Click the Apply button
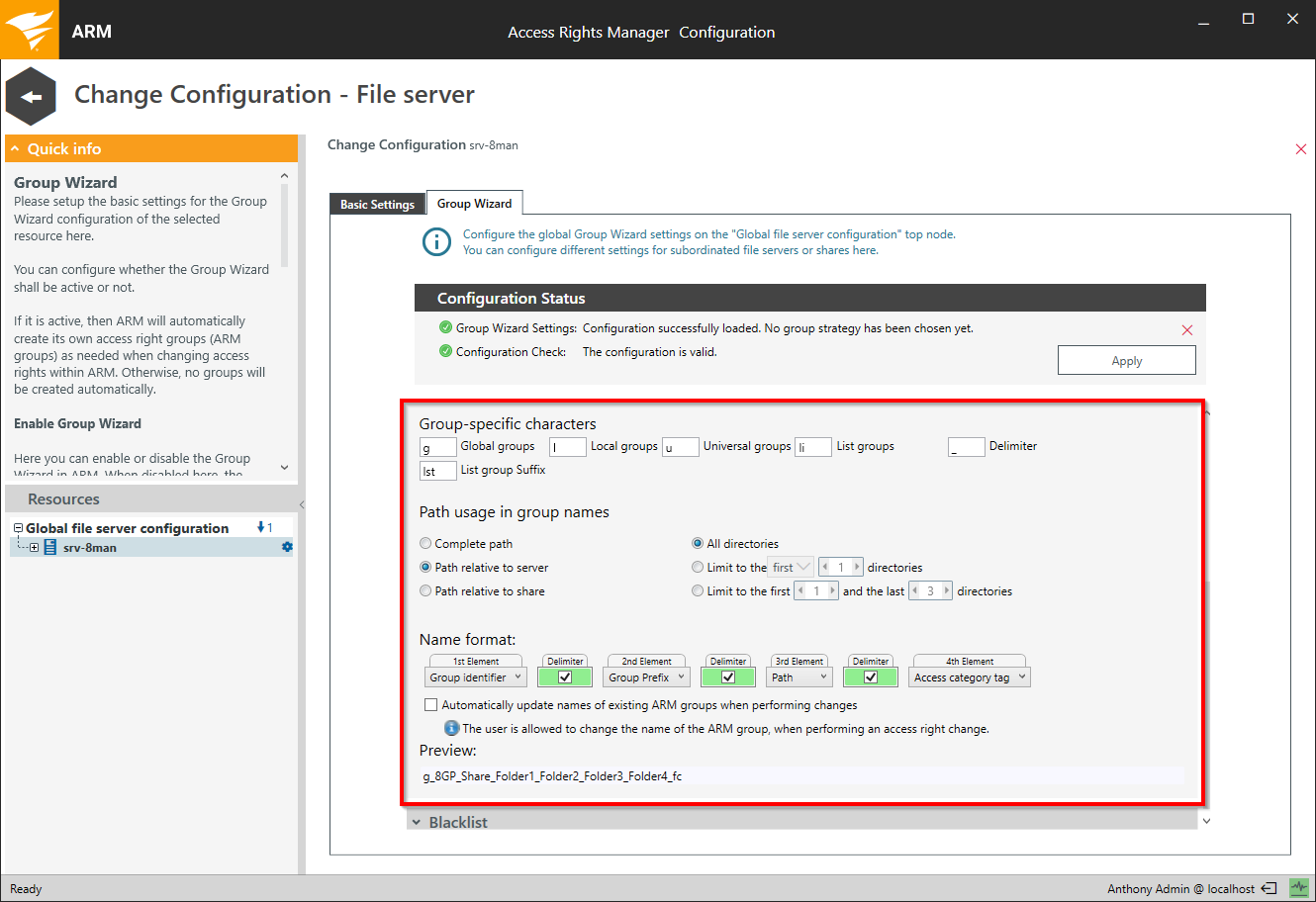The image size is (1316, 902). tap(1126, 361)
